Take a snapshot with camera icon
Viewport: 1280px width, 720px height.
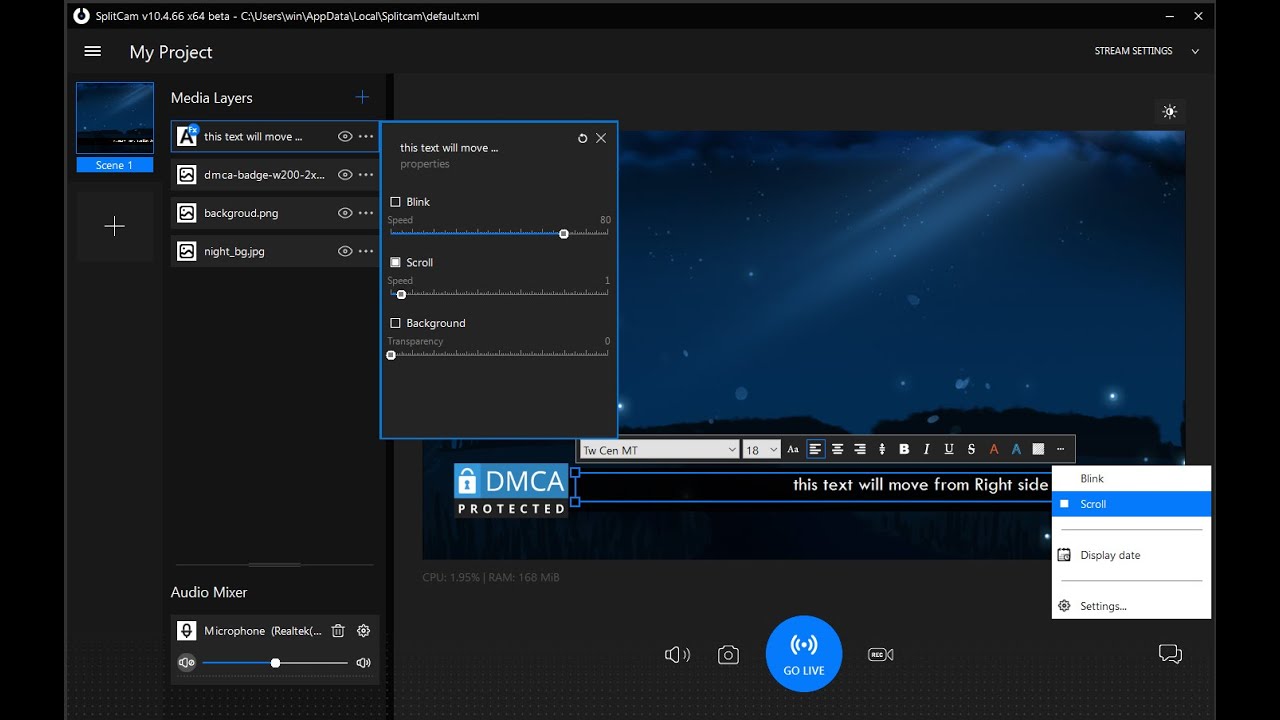[x=728, y=655]
